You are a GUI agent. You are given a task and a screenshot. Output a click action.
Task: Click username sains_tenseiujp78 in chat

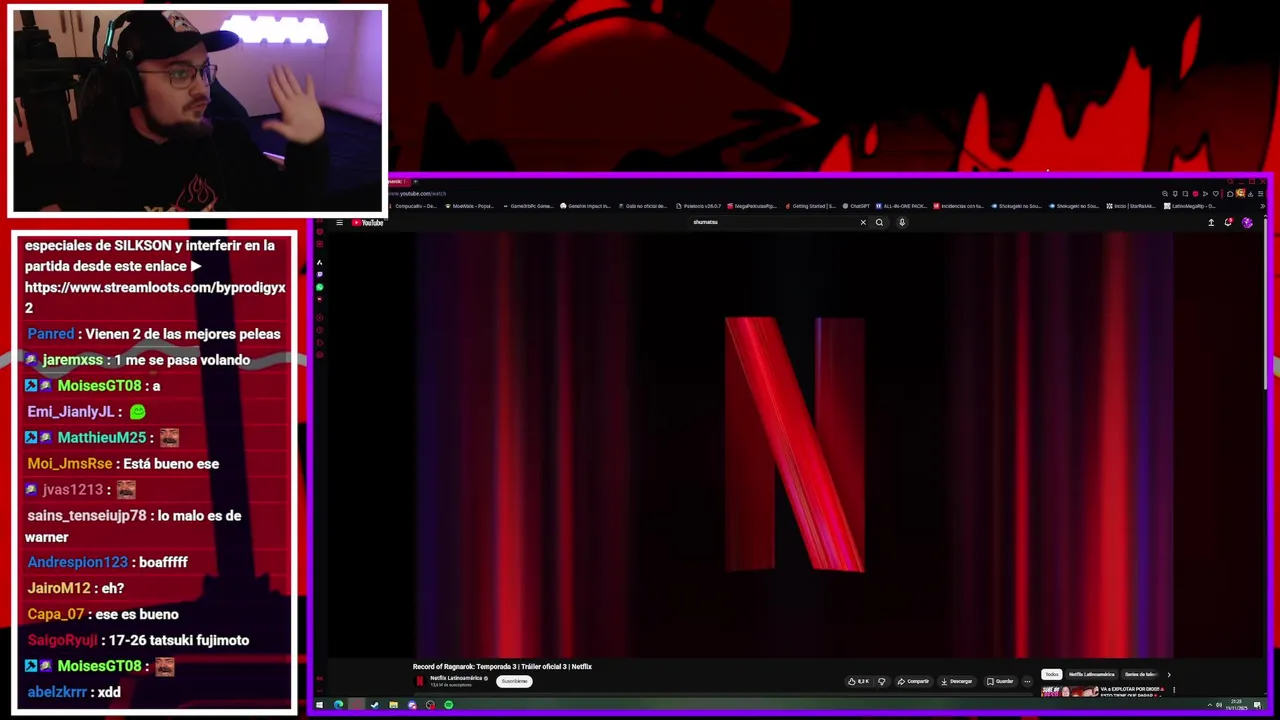click(87, 516)
